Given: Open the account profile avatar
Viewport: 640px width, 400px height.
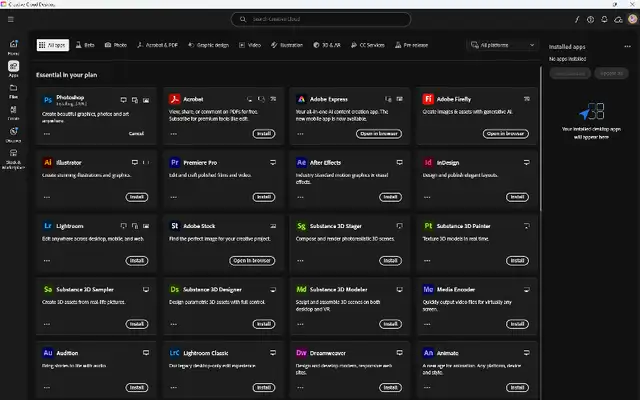Looking at the screenshot, I should coord(632,19).
